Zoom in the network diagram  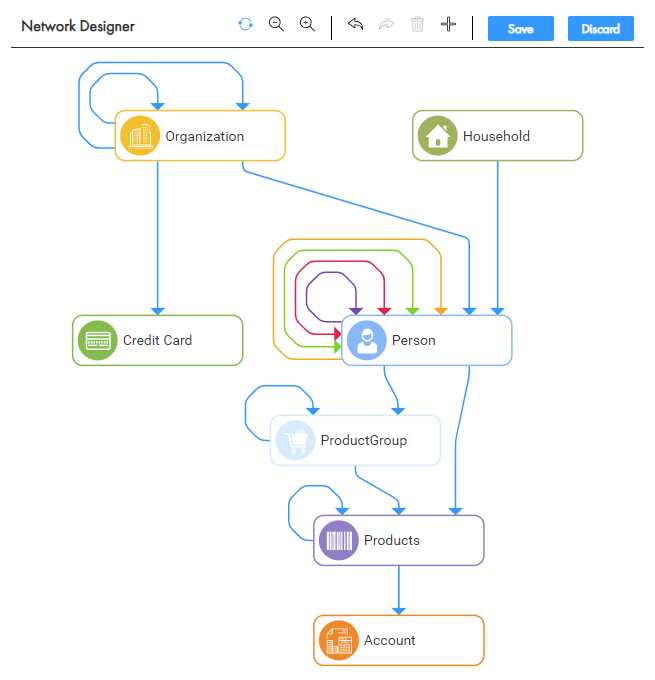[308, 24]
